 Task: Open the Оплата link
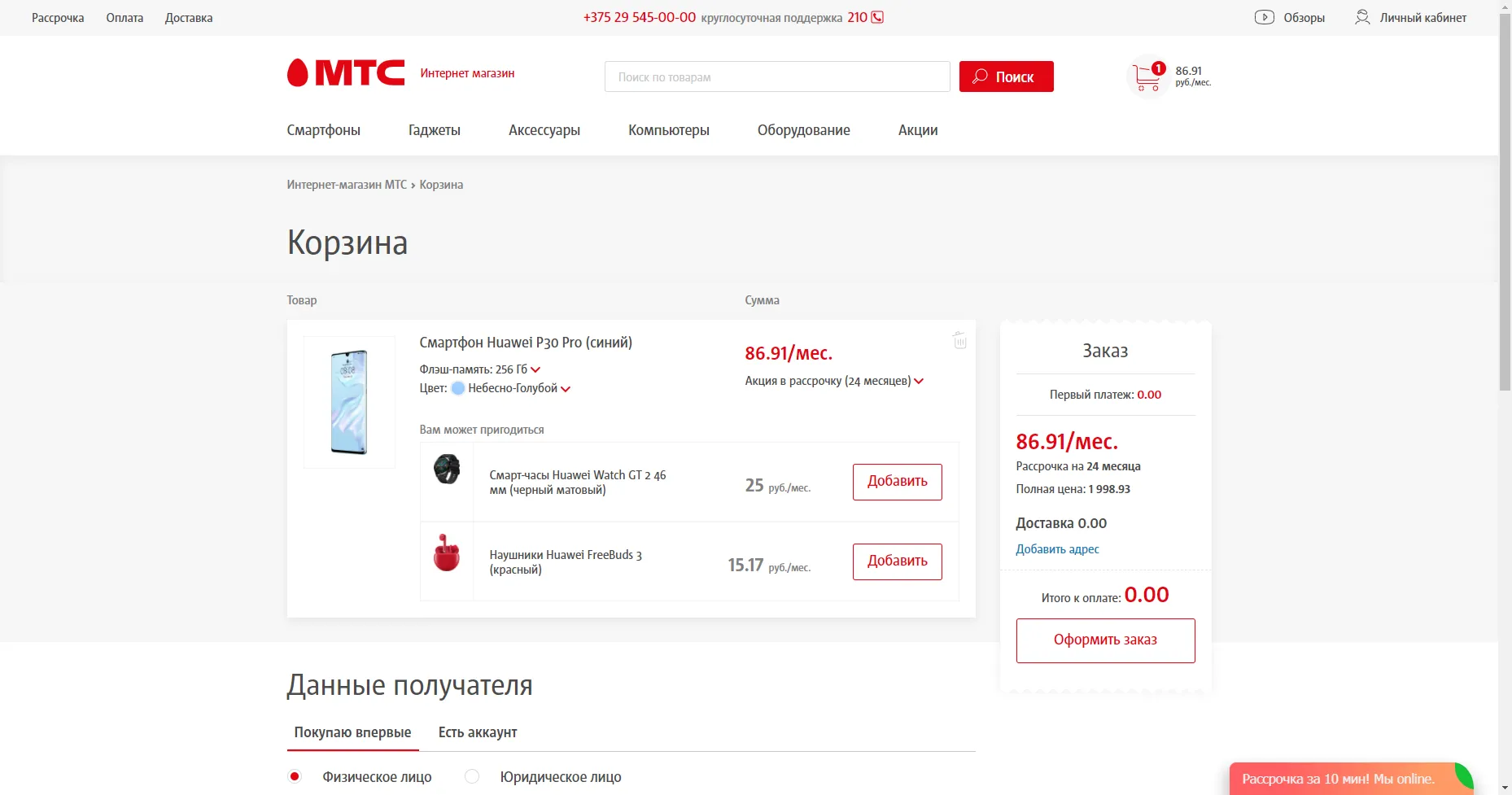[125, 18]
